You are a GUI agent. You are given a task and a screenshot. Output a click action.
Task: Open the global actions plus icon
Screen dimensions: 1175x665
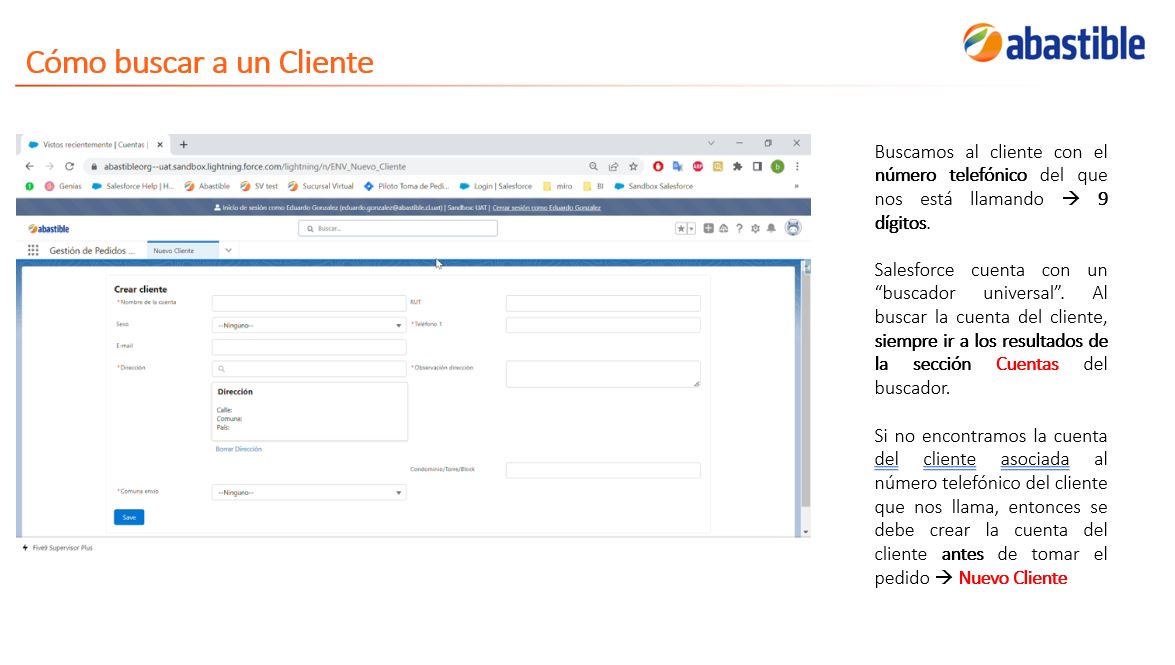[x=708, y=229]
